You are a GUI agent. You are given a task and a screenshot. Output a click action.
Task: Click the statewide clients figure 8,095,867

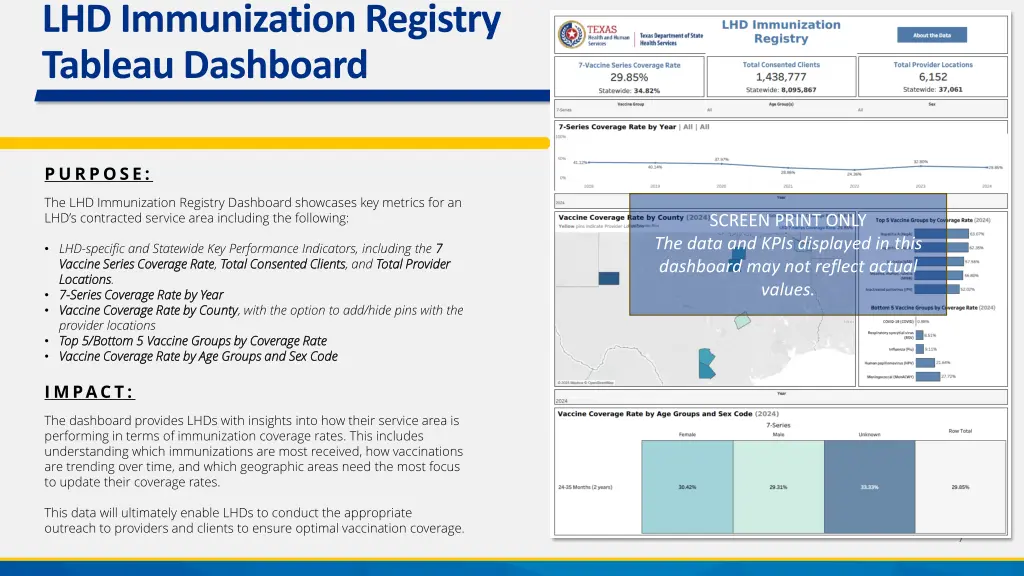799,90
